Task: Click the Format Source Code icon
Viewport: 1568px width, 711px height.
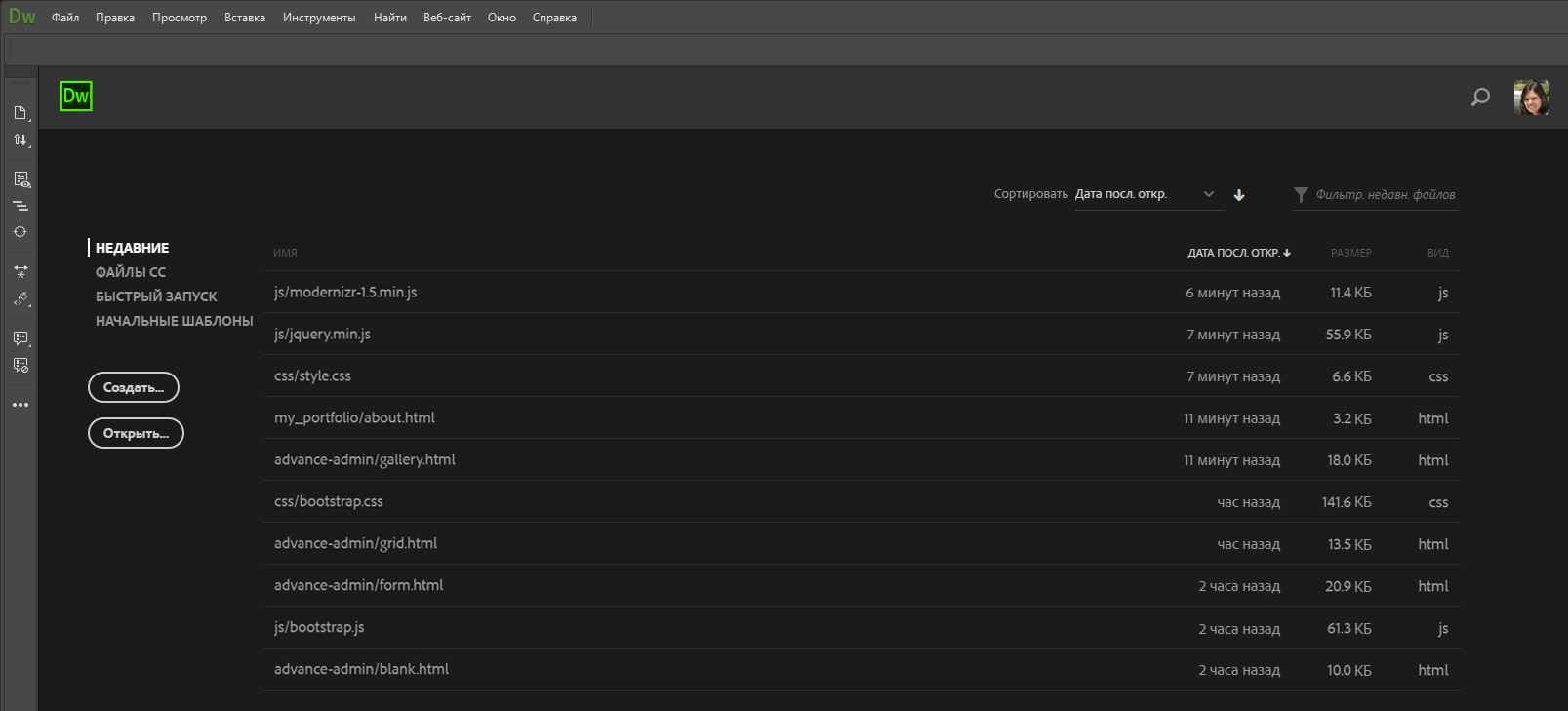Action: (x=20, y=299)
